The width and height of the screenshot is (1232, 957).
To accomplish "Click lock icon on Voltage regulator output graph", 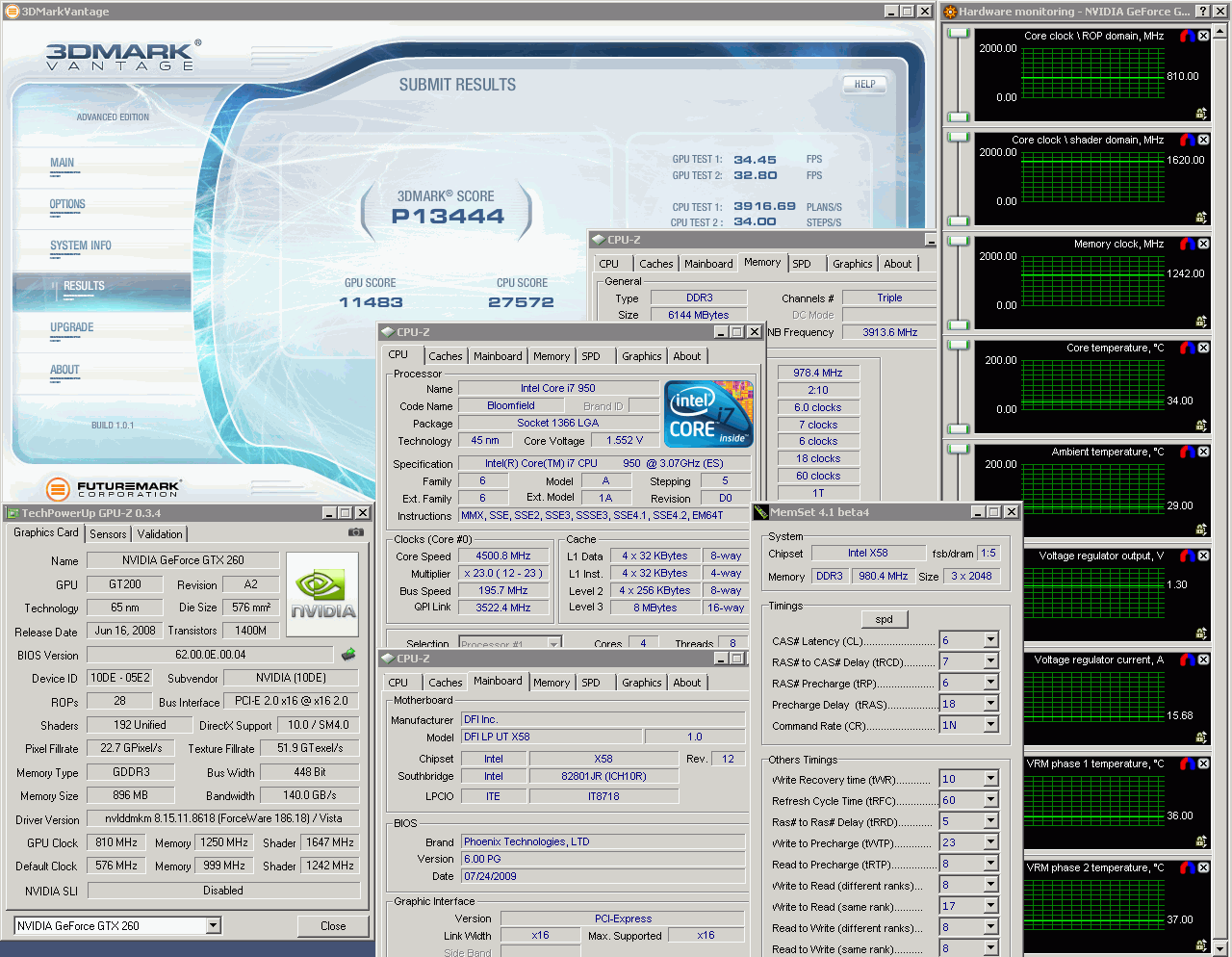I will pyautogui.click(x=1201, y=634).
